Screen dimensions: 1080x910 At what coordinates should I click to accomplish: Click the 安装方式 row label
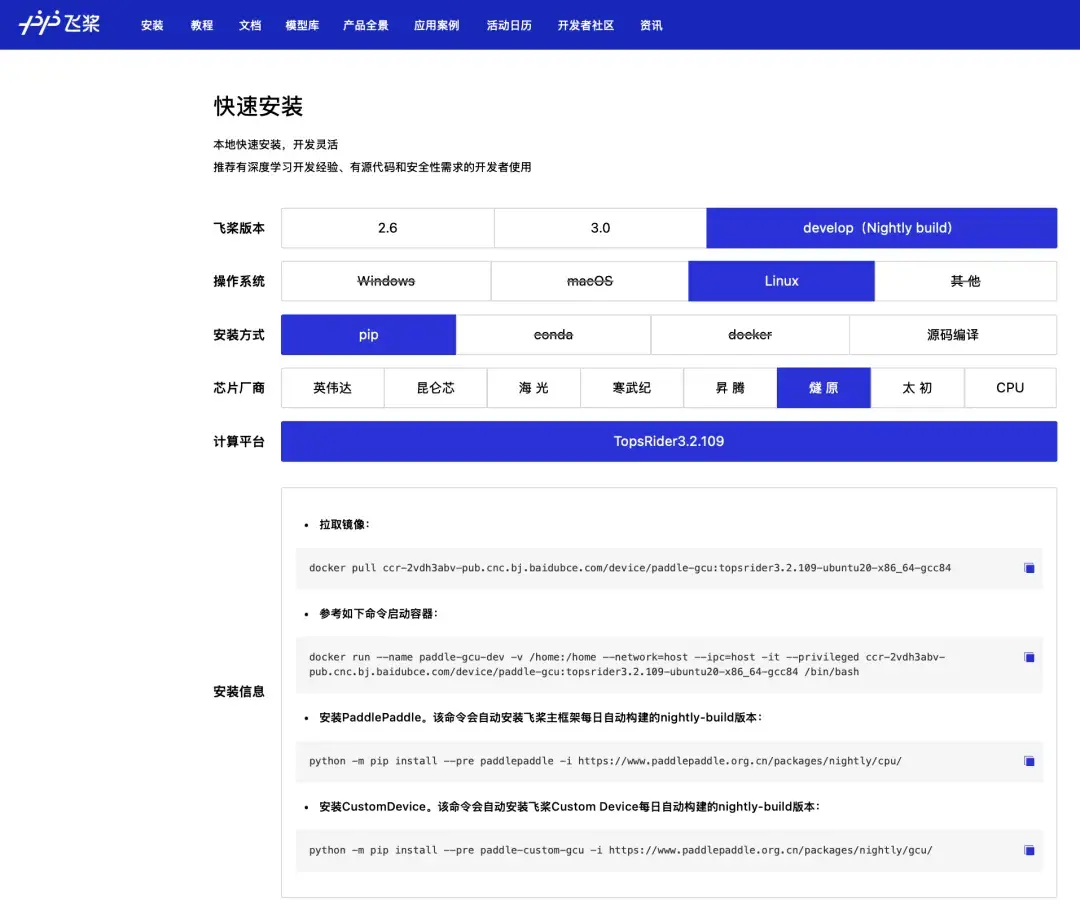[239, 335]
